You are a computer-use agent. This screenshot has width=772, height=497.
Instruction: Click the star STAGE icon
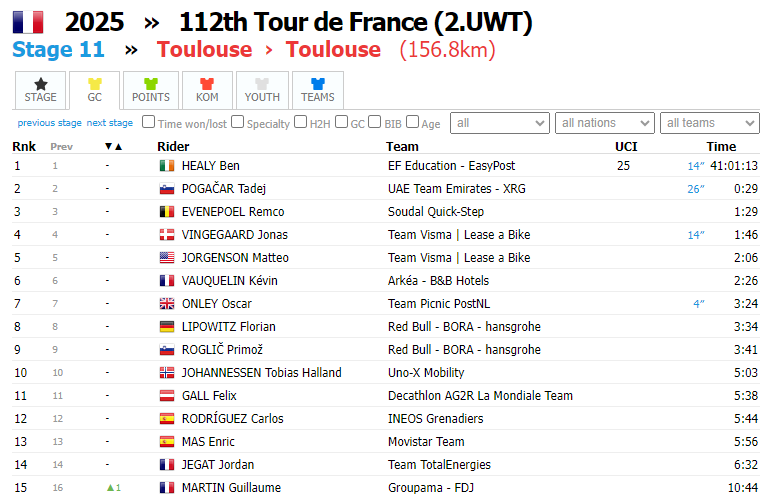coord(40,84)
